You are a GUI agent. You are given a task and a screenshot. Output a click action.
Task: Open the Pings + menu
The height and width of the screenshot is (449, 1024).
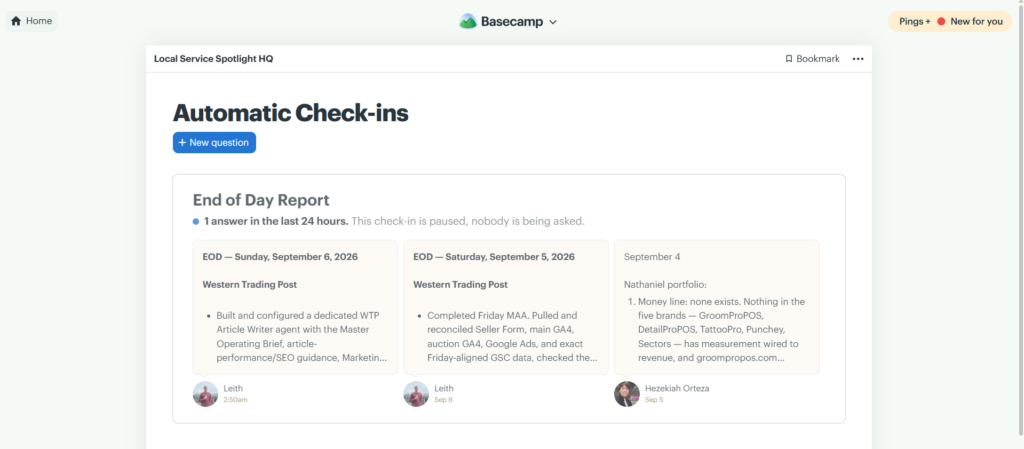pos(914,22)
